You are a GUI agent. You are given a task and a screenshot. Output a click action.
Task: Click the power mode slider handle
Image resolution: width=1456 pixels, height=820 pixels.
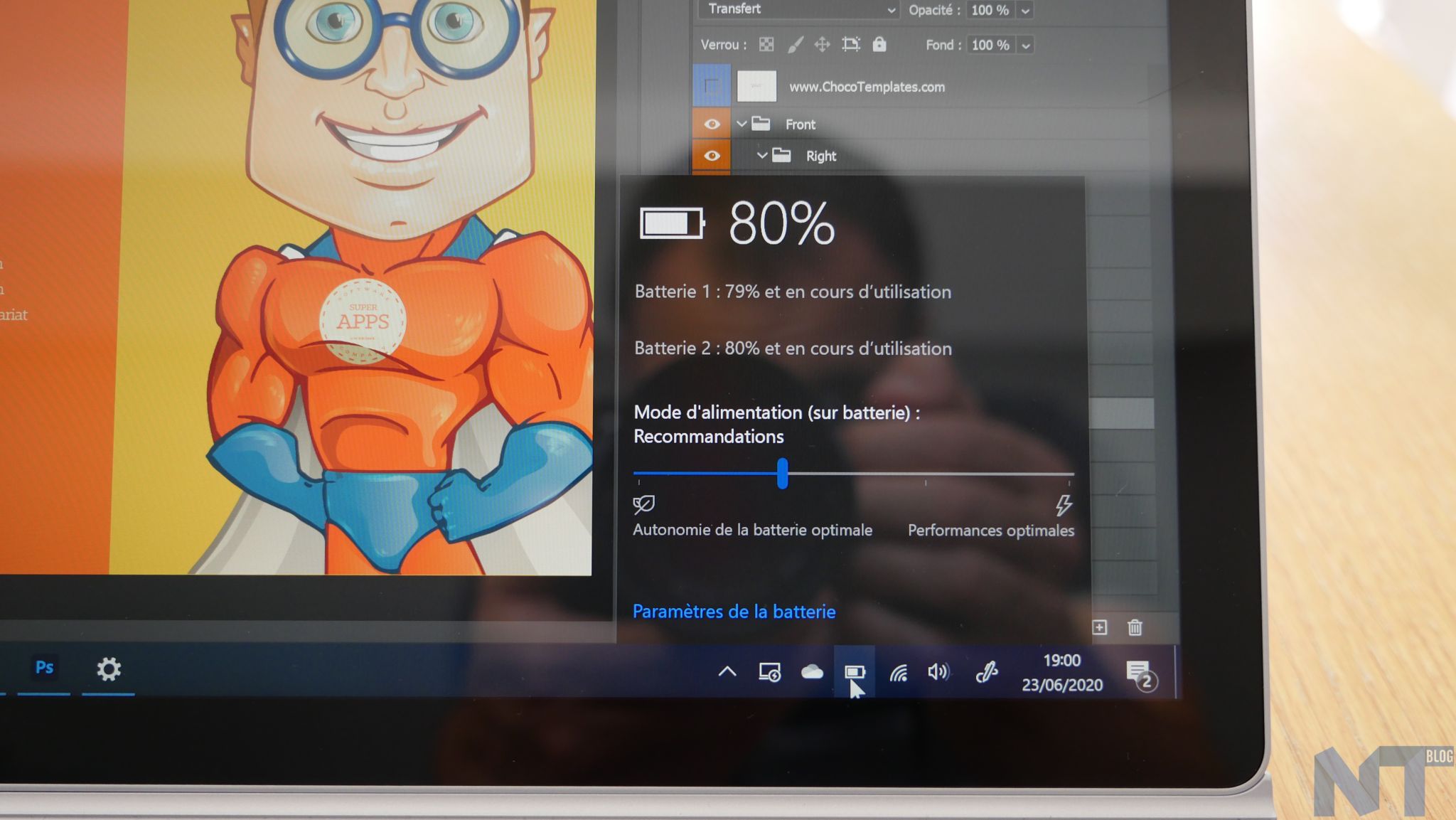pos(782,474)
